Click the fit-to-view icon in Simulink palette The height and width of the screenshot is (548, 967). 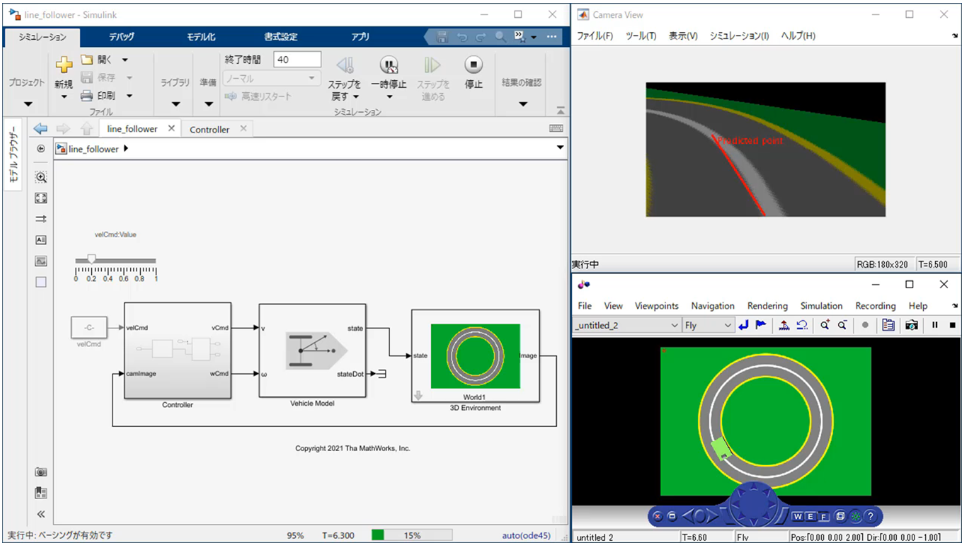[x=41, y=198]
